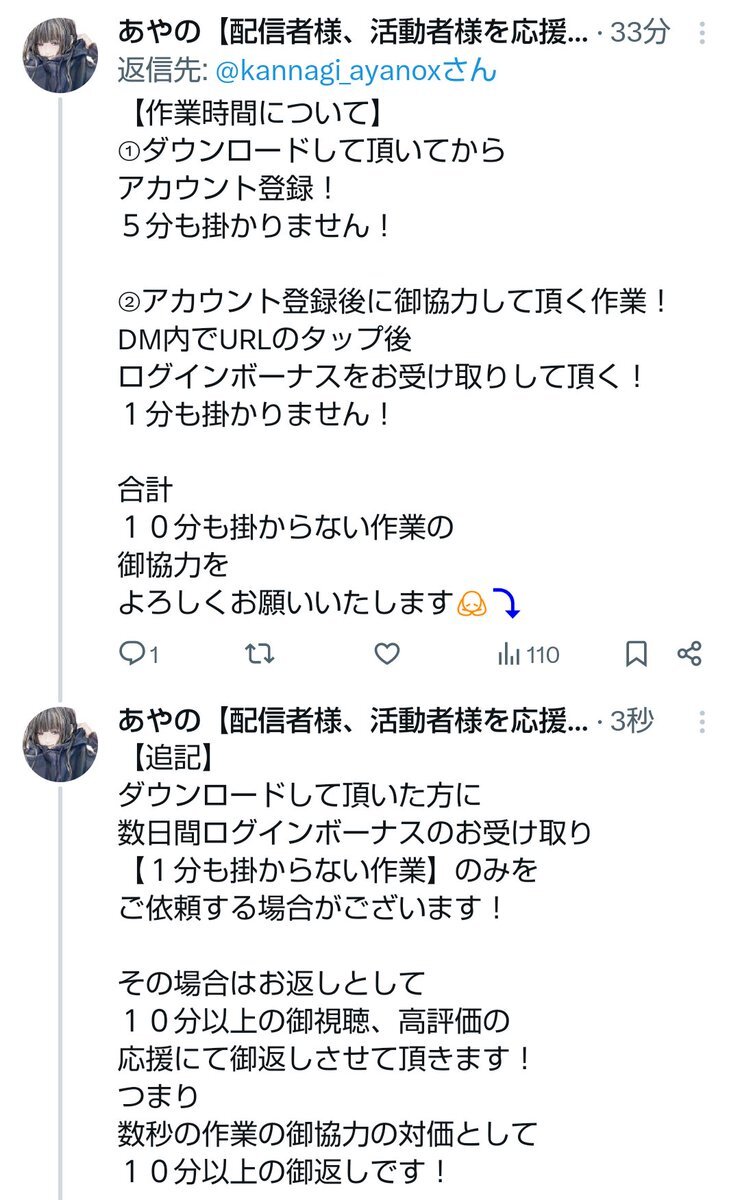Bookmark the 作業時間について tweet
This screenshot has height=1200, width=740.
pos(636,654)
